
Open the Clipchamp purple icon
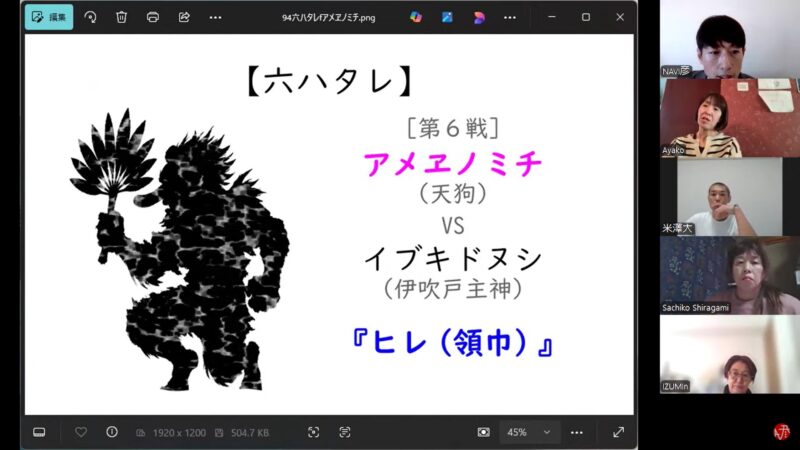click(479, 17)
